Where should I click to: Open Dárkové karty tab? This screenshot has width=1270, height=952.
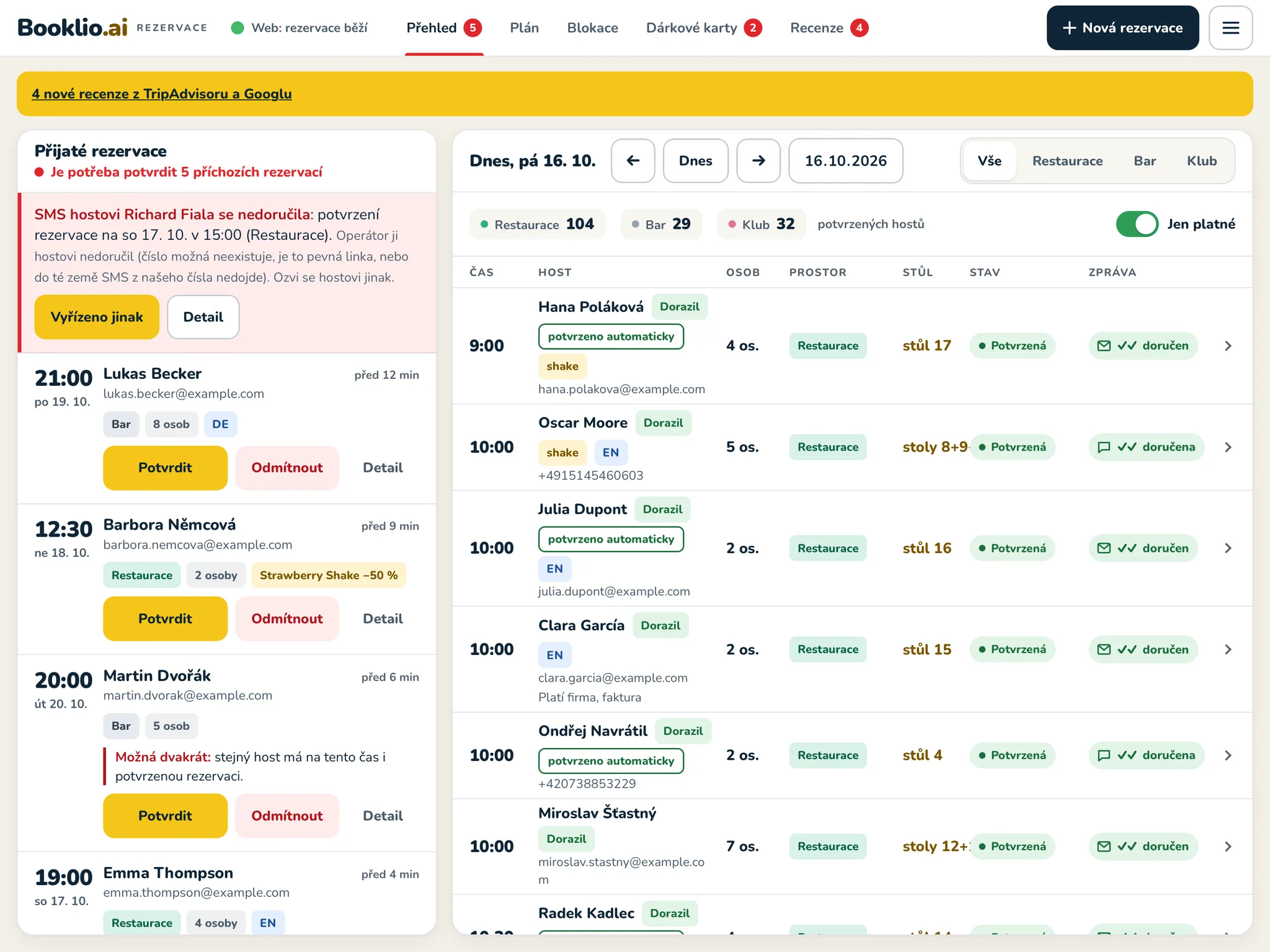704,28
